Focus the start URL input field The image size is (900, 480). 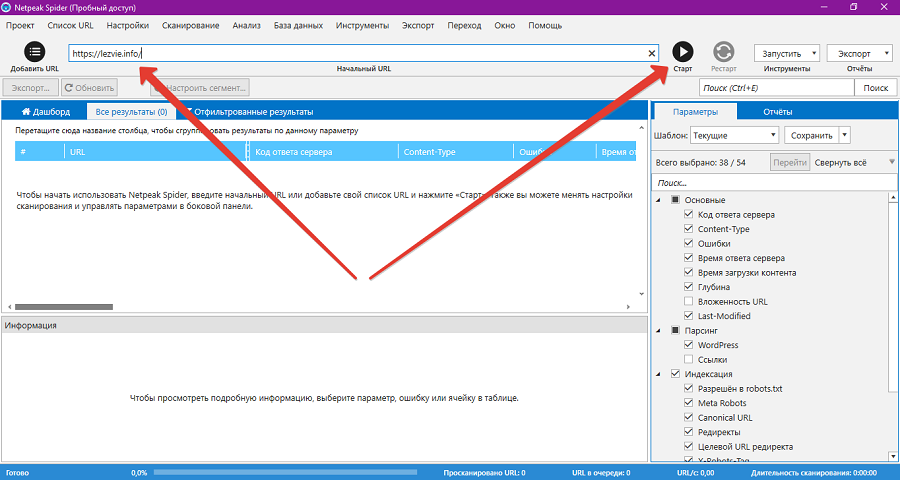point(363,53)
